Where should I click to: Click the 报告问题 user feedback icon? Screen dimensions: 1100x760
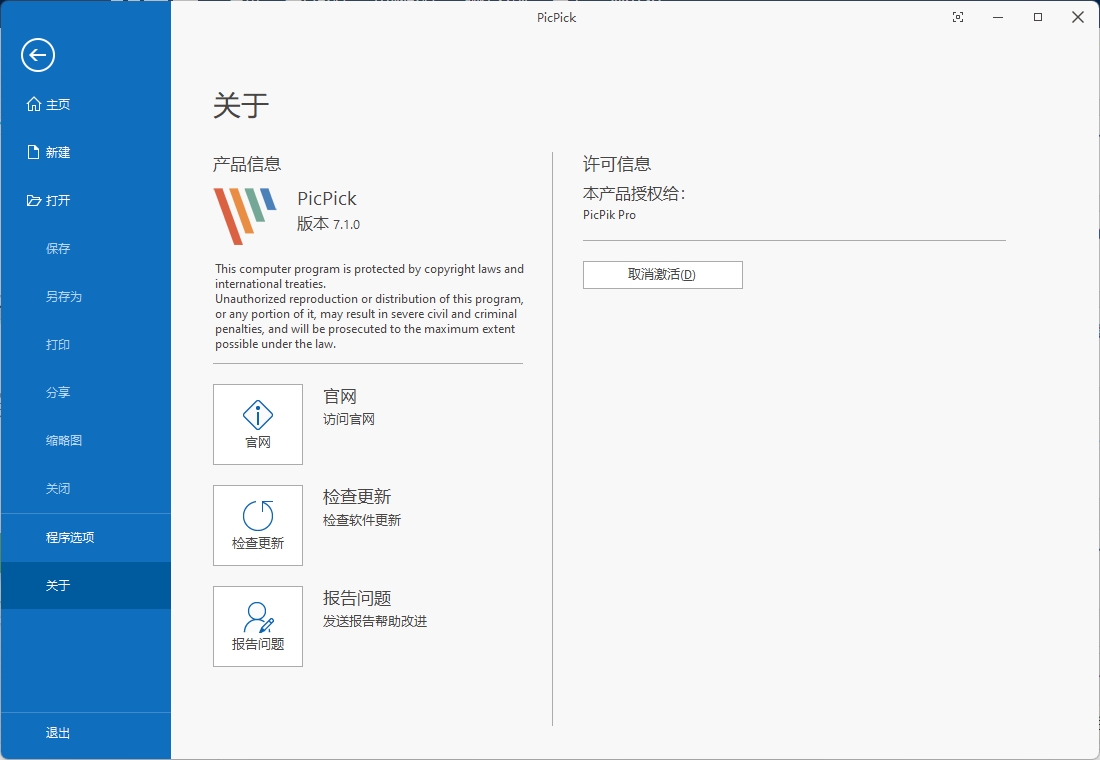coord(258,617)
